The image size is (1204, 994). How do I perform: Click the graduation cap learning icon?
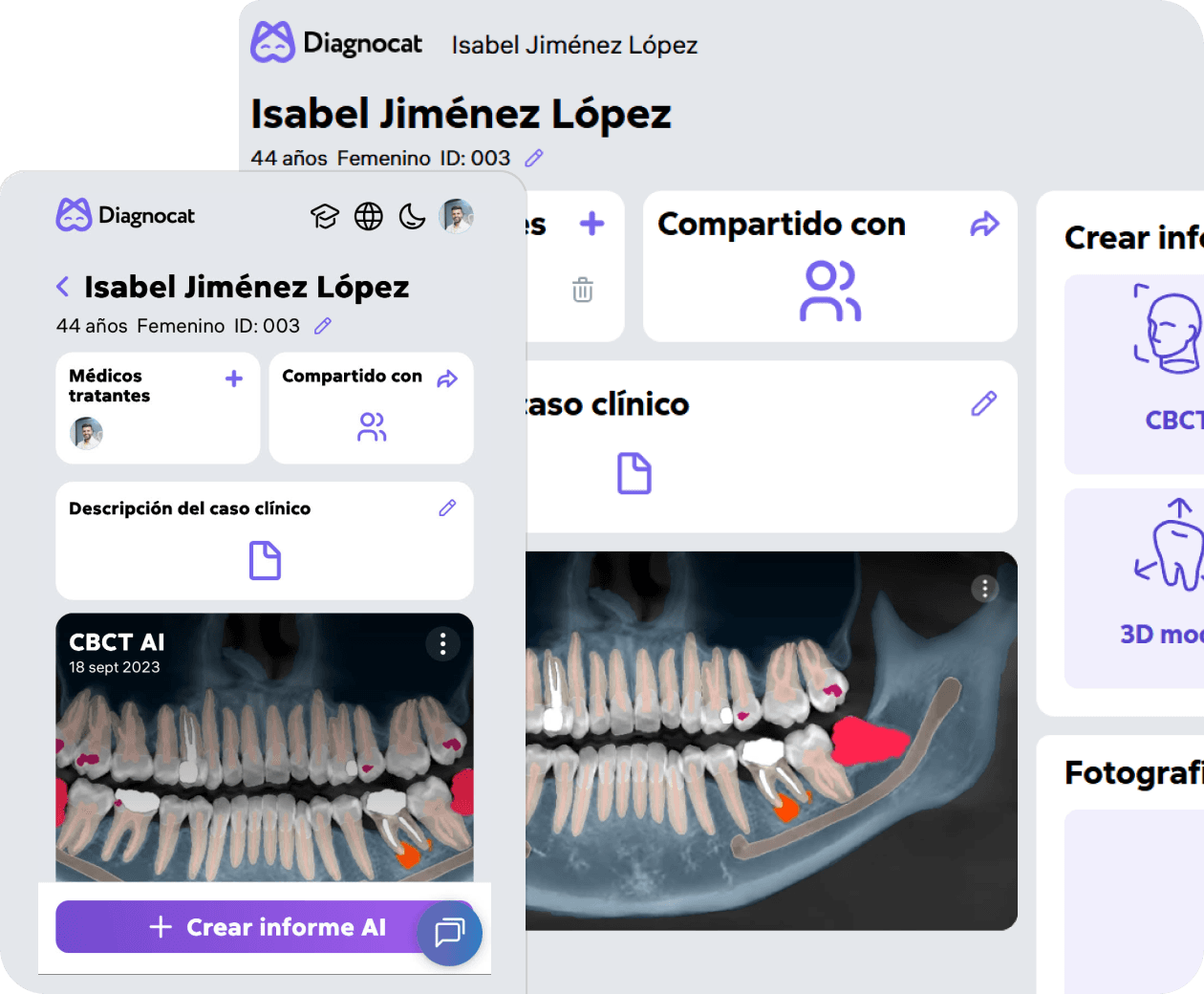[325, 217]
